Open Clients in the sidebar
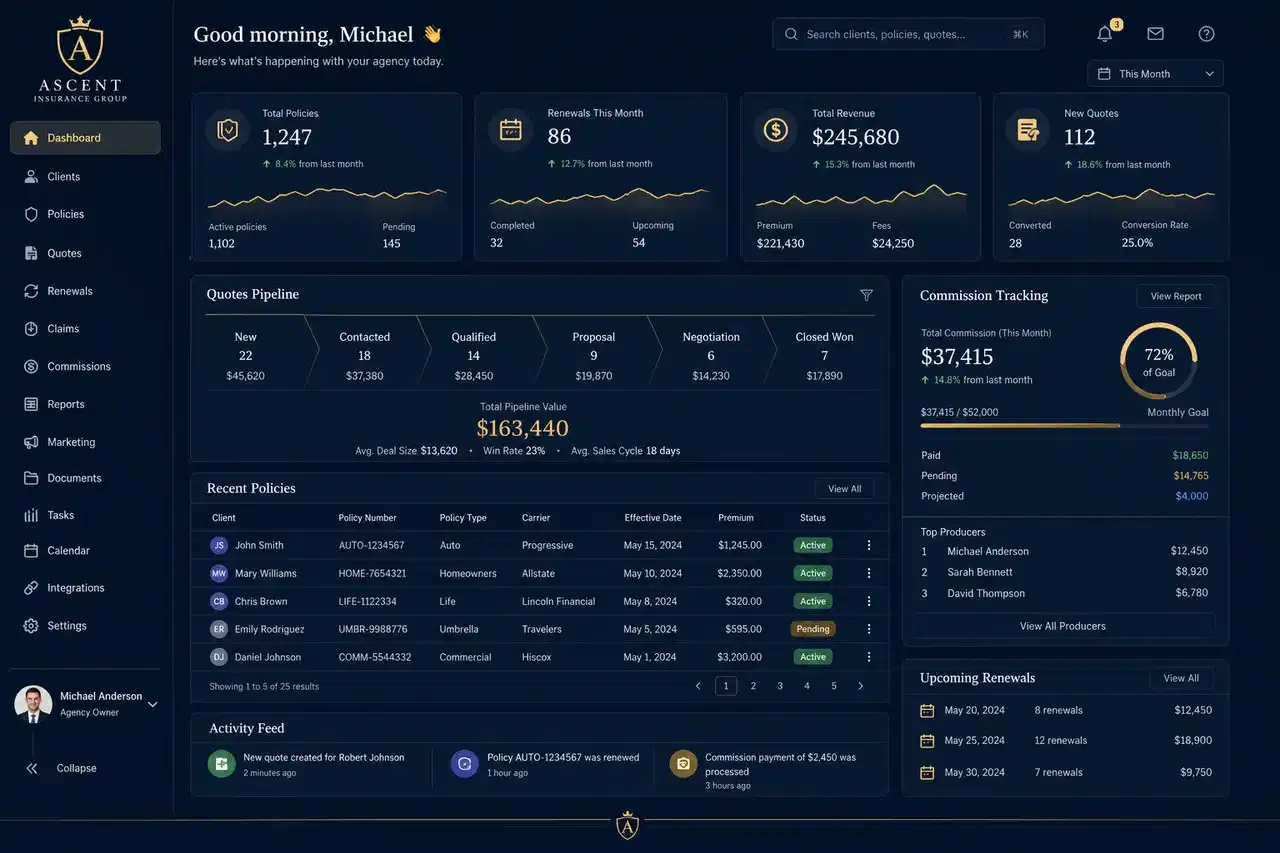This screenshot has width=1280, height=853. 85,176
